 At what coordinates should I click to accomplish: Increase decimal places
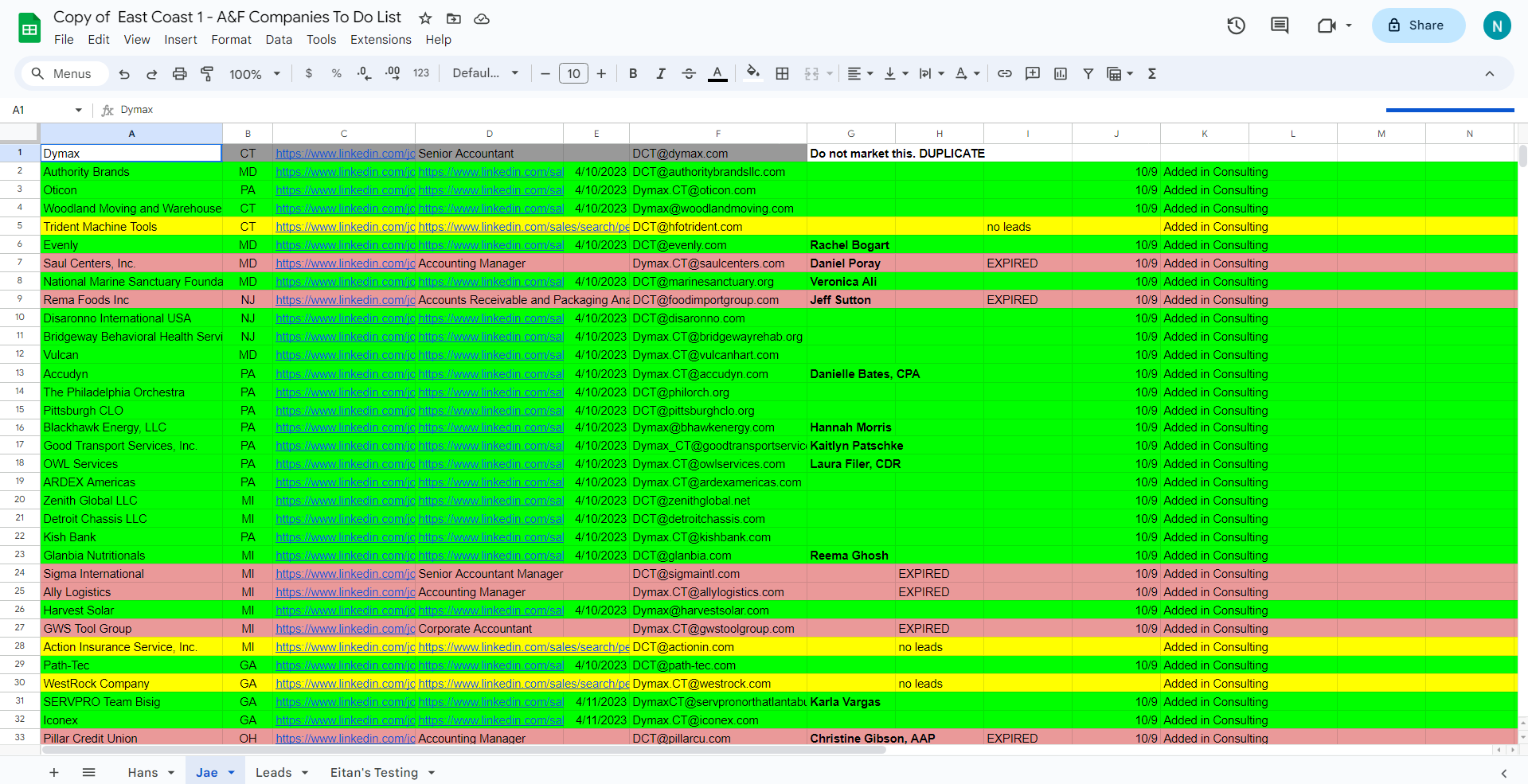(393, 74)
